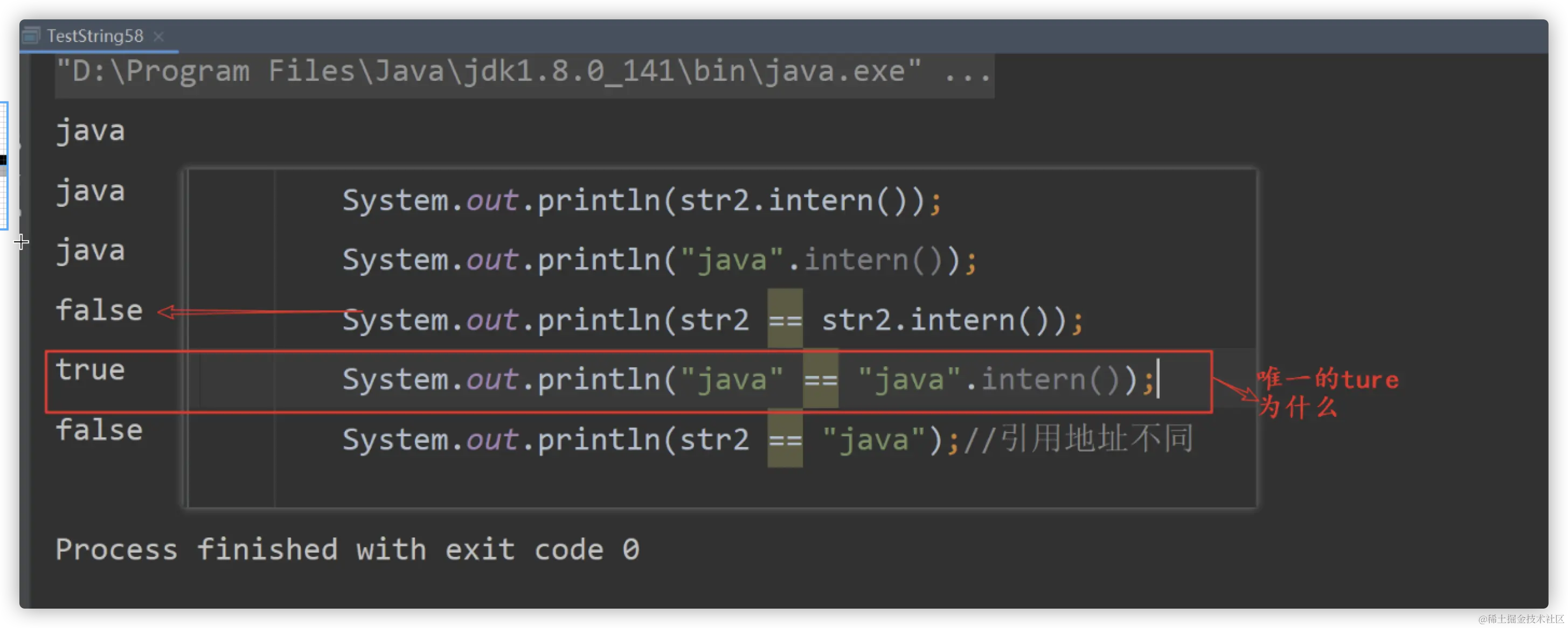Click the white thumbnail at left edge

tap(4, 165)
